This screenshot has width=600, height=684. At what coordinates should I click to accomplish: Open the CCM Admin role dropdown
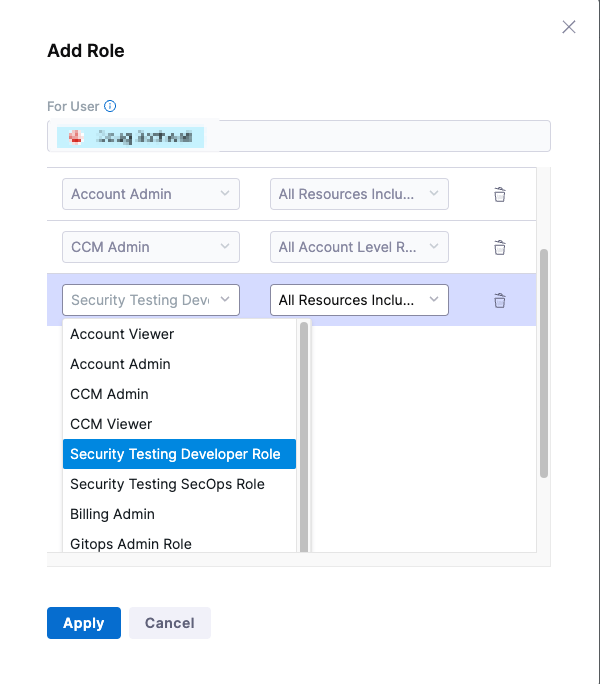pos(150,247)
